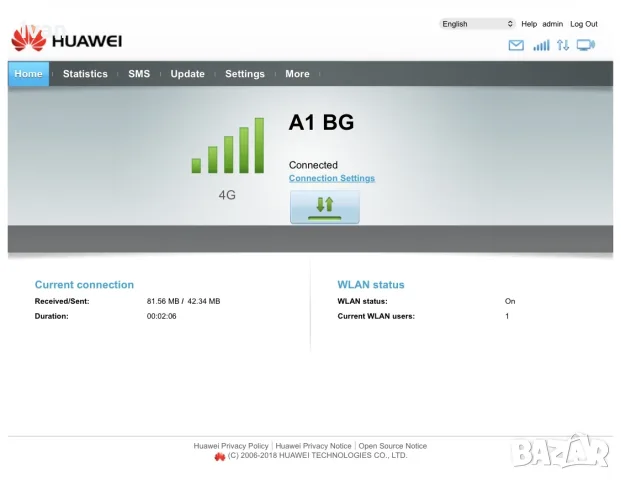The height and width of the screenshot is (480, 621).
Task: Open Huawei Privacy Notice link
Action: (313, 446)
